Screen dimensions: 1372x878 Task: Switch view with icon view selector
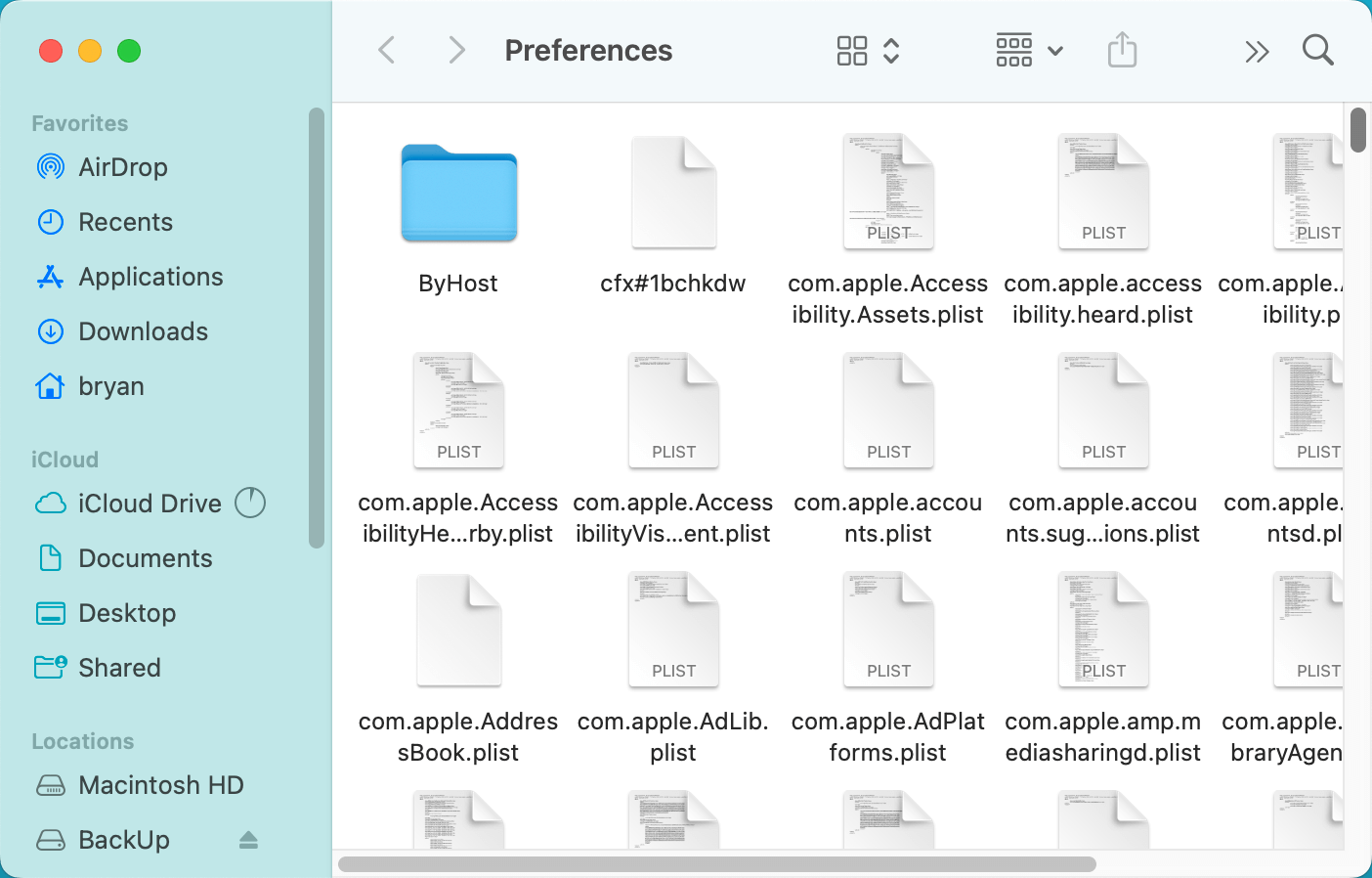pos(867,50)
